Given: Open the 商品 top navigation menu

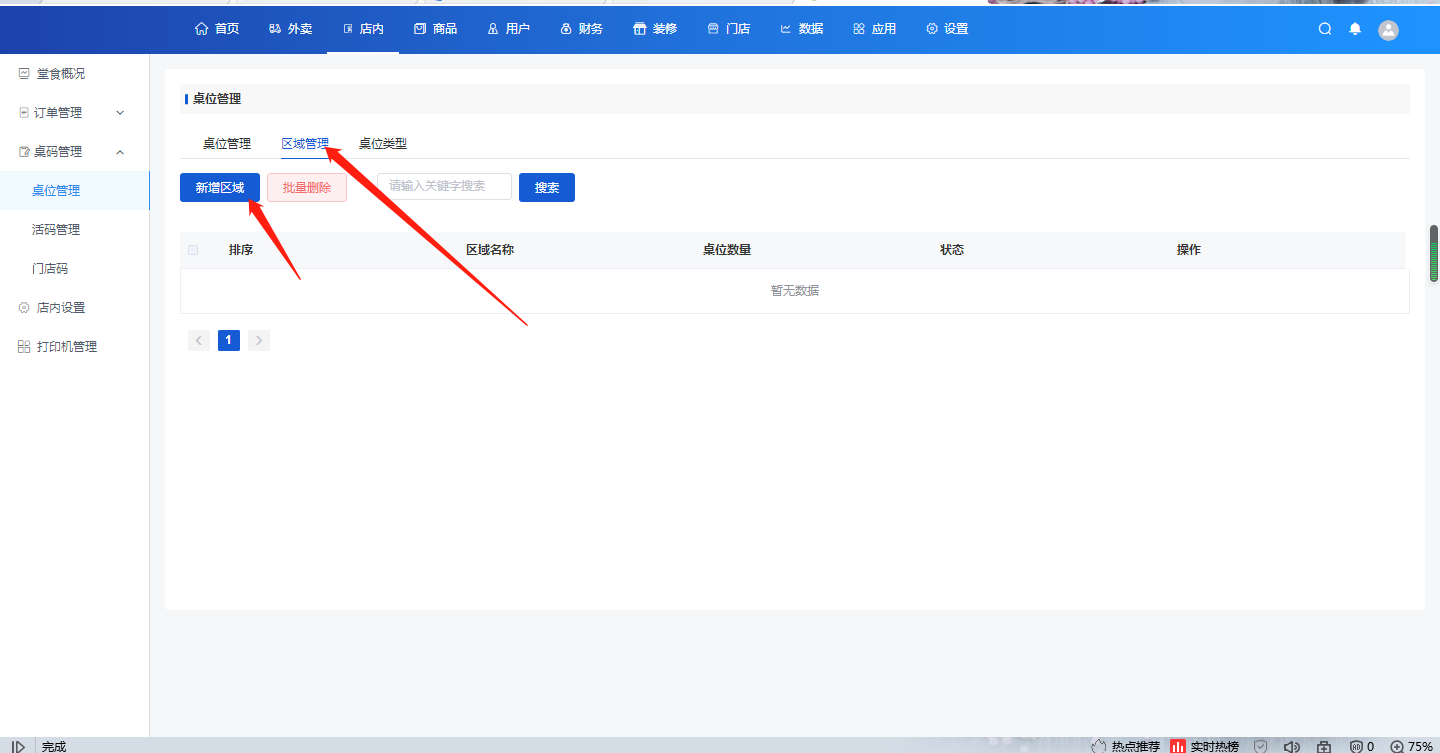Looking at the screenshot, I should (436, 29).
